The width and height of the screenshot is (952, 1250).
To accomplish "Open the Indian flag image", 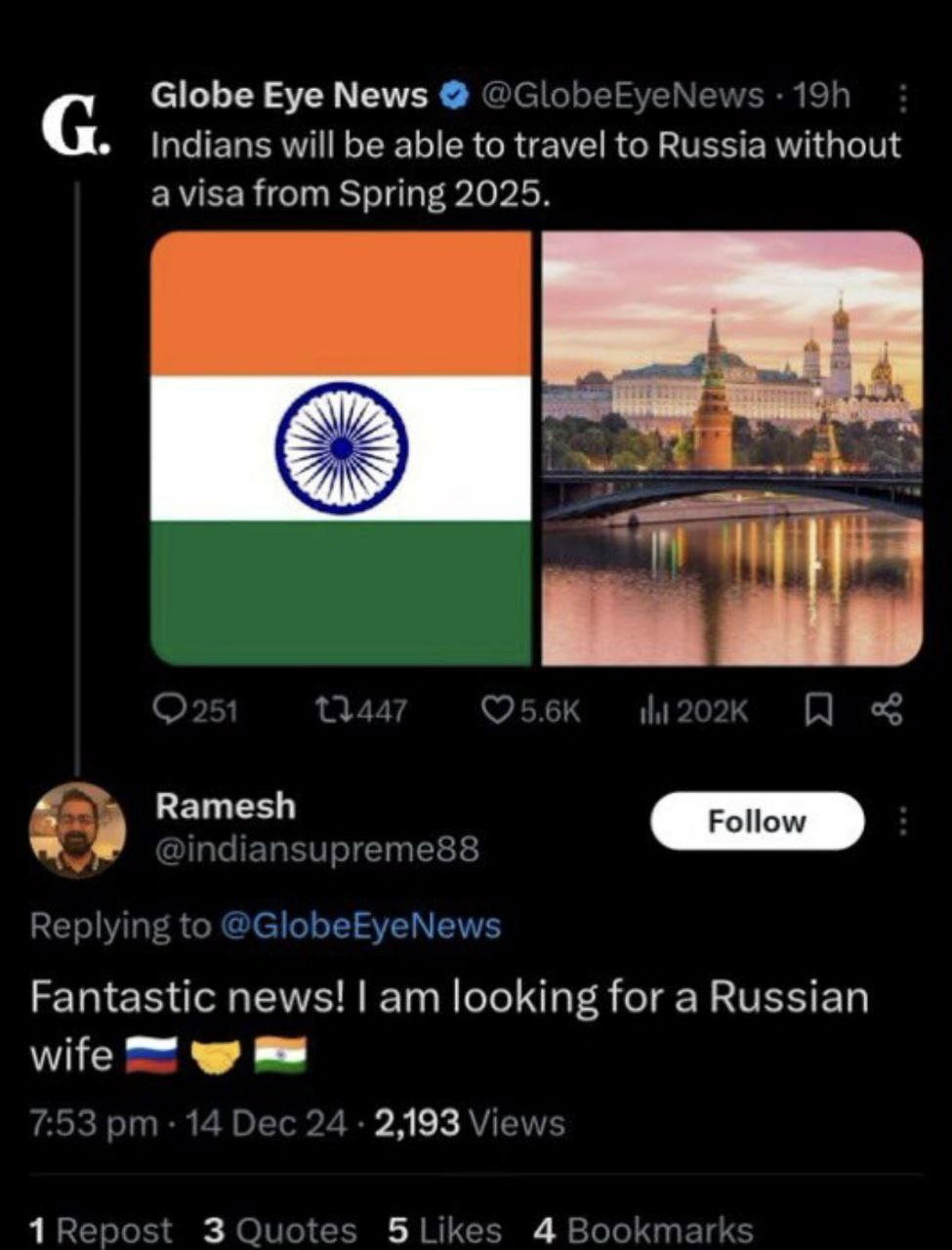I will coord(342,448).
